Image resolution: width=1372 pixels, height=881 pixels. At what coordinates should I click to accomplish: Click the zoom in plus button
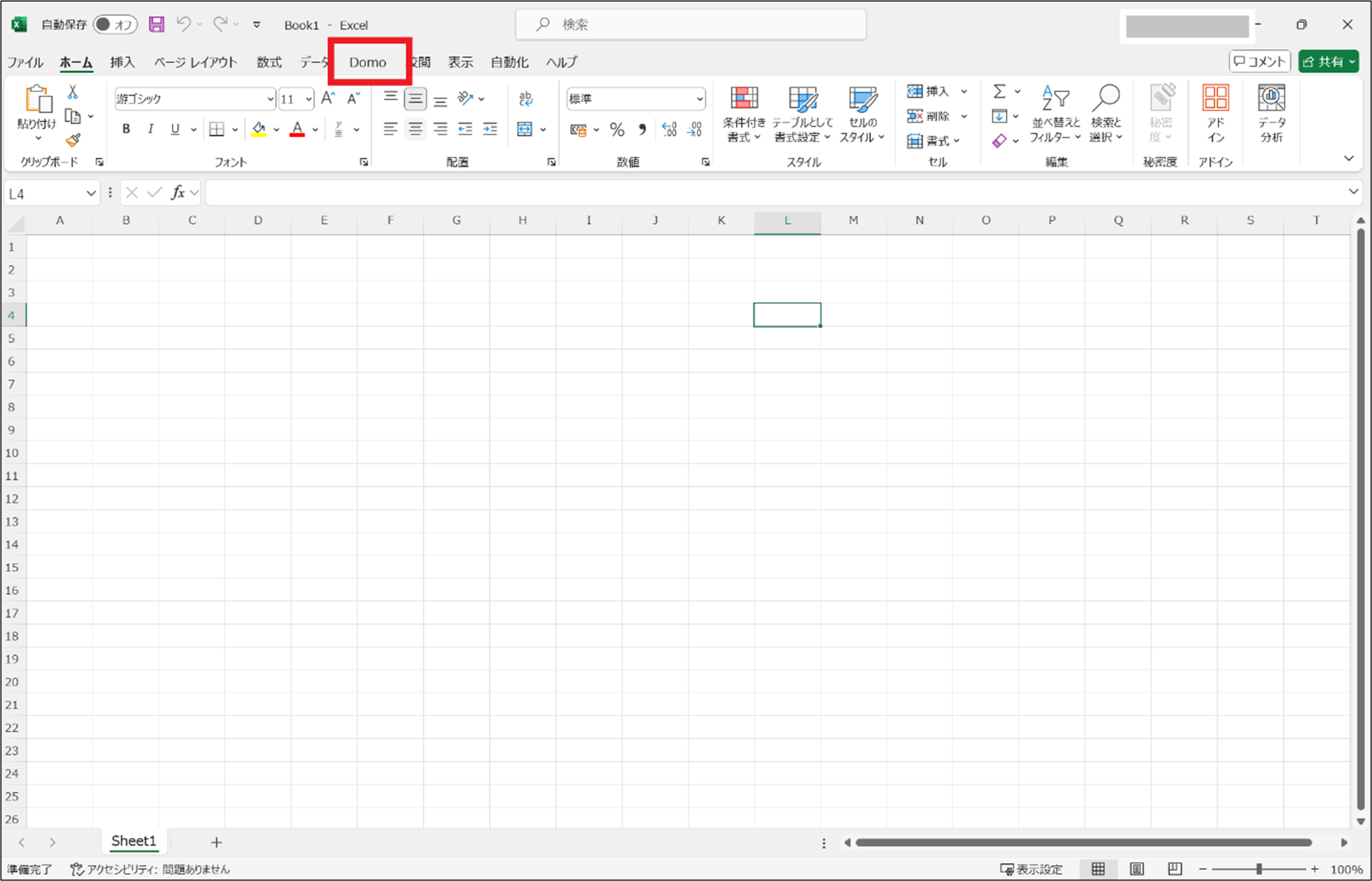(1315, 869)
